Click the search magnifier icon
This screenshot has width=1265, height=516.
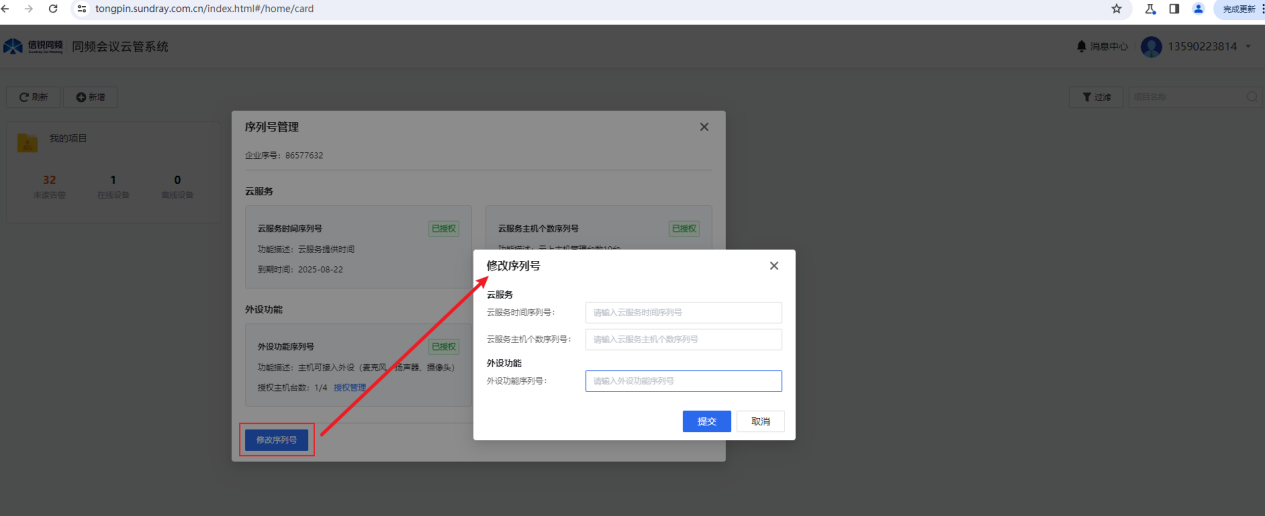[x=1252, y=97]
